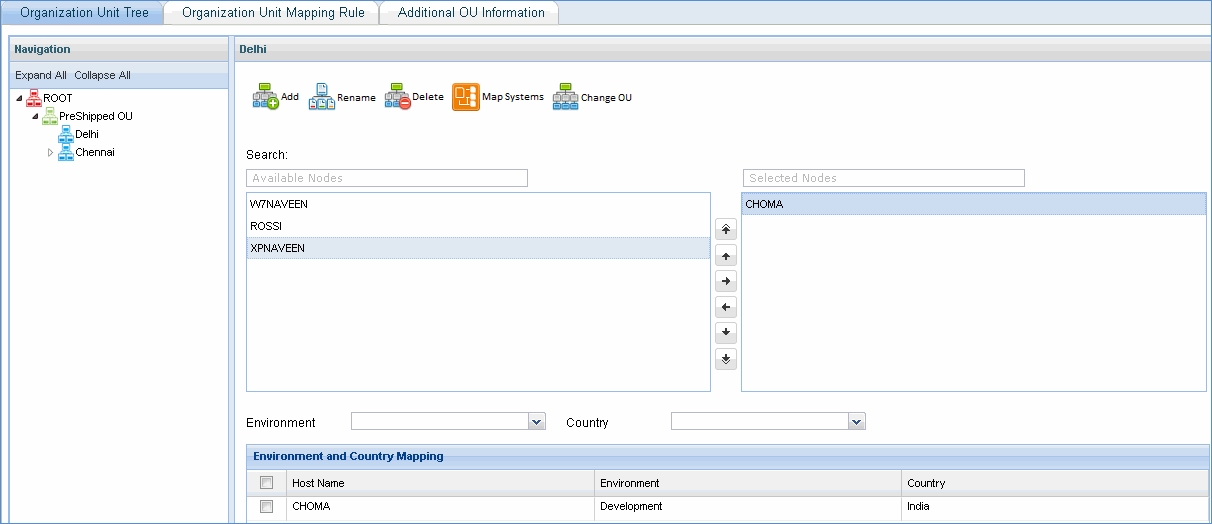Image resolution: width=1212 pixels, height=524 pixels.
Task: Click the Available Nodes search field
Action: (386, 178)
